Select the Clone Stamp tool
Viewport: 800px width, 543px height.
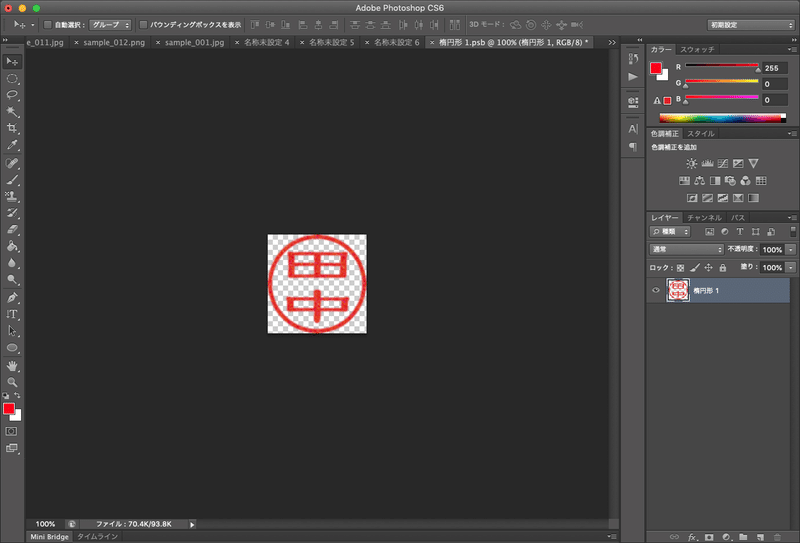pos(12,196)
